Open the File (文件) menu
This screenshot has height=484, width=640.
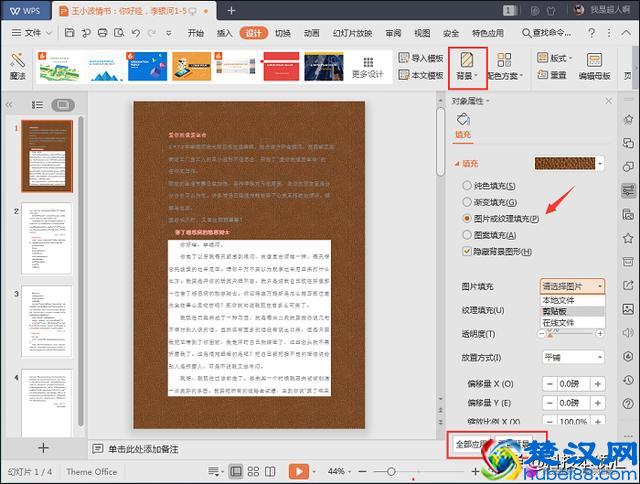click(31, 33)
